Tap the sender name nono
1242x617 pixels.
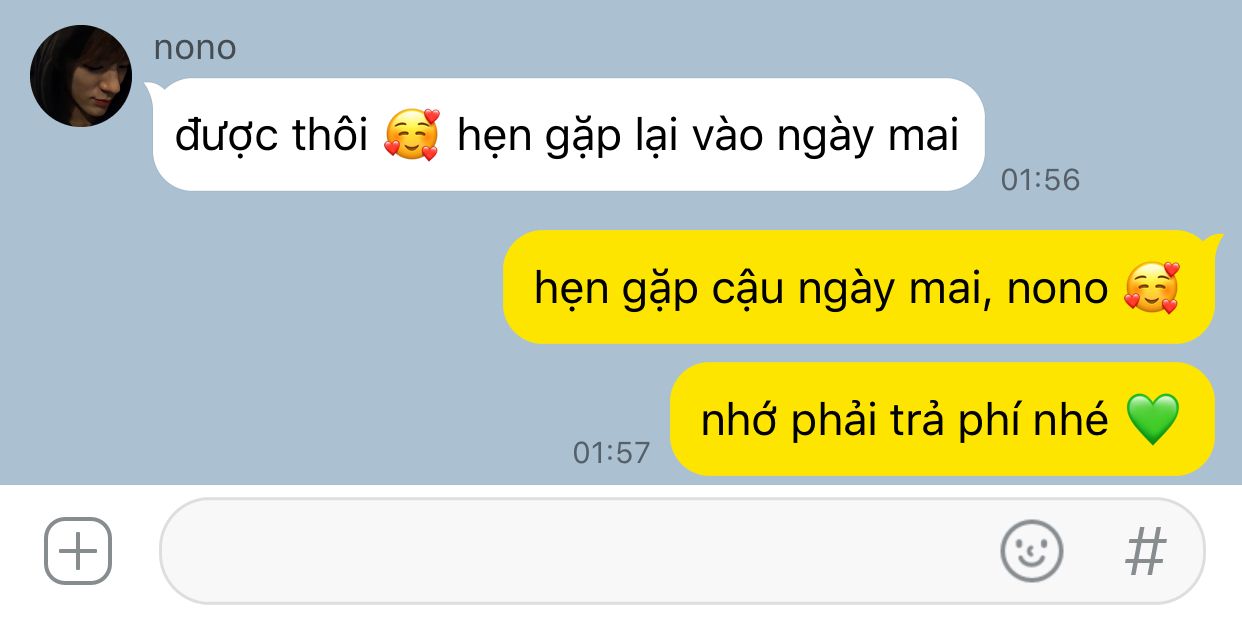click(195, 47)
